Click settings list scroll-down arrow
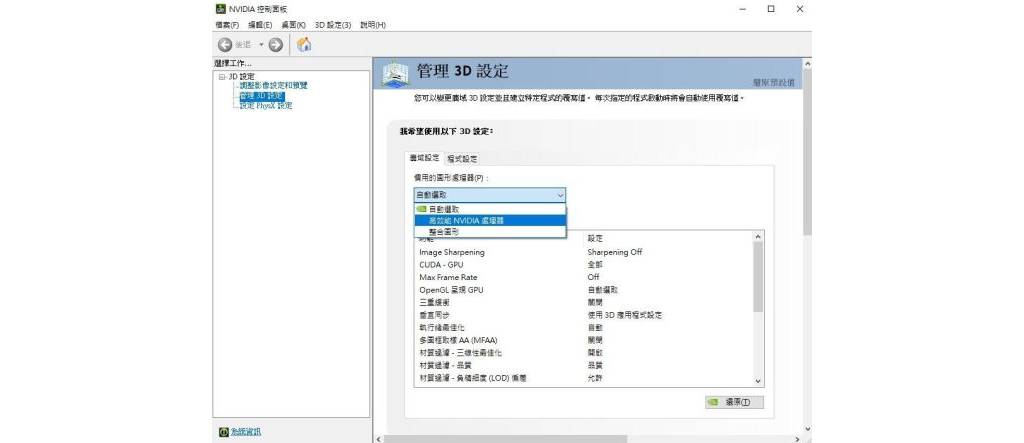This screenshot has width=1024, height=443. click(758, 381)
